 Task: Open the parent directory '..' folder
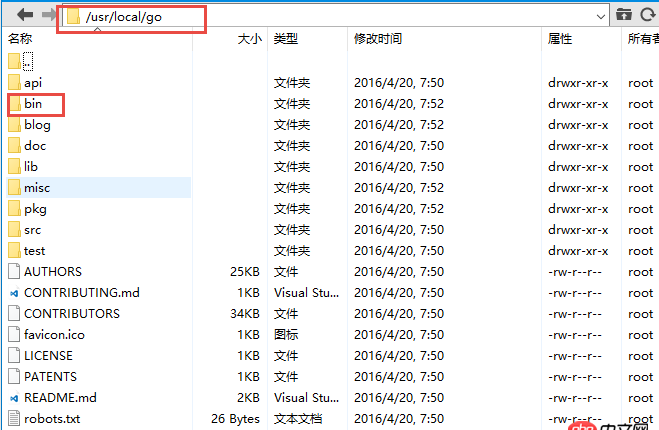point(21,61)
